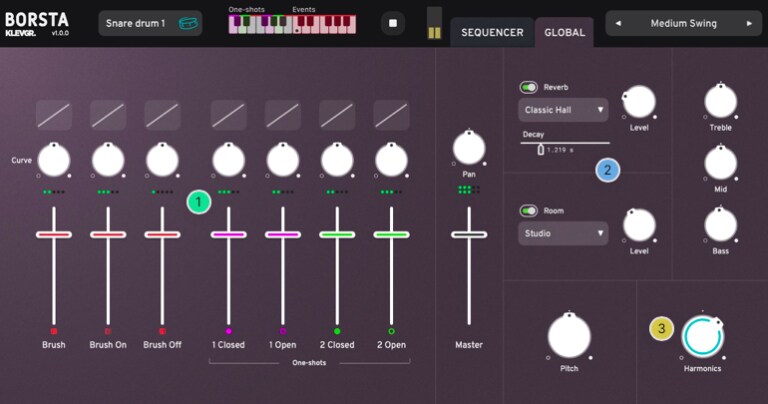Click the Bass EQ knob
The height and width of the screenshot is (404, 768).
click(720, 225)
